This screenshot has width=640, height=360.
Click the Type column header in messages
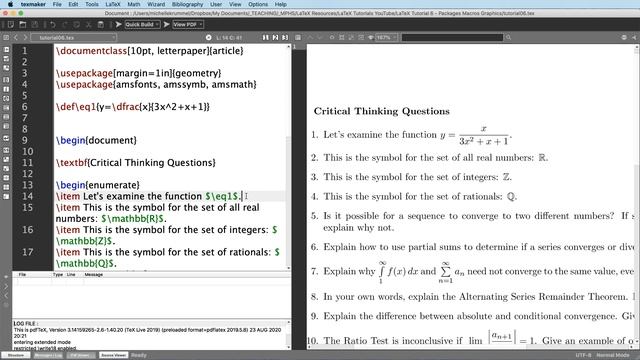tap(58, 275)
